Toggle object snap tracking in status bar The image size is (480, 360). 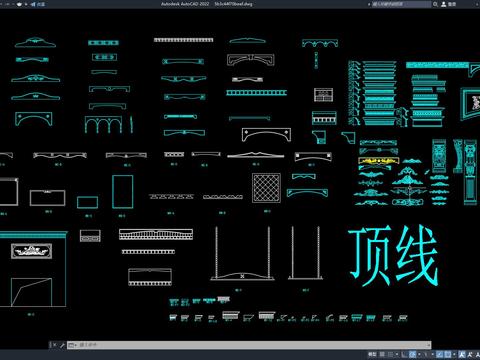click(440, 354)
